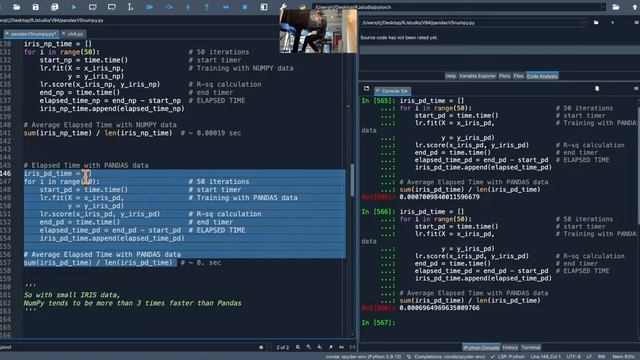Click the step out (return) debug icon

[x=207, y=7]
